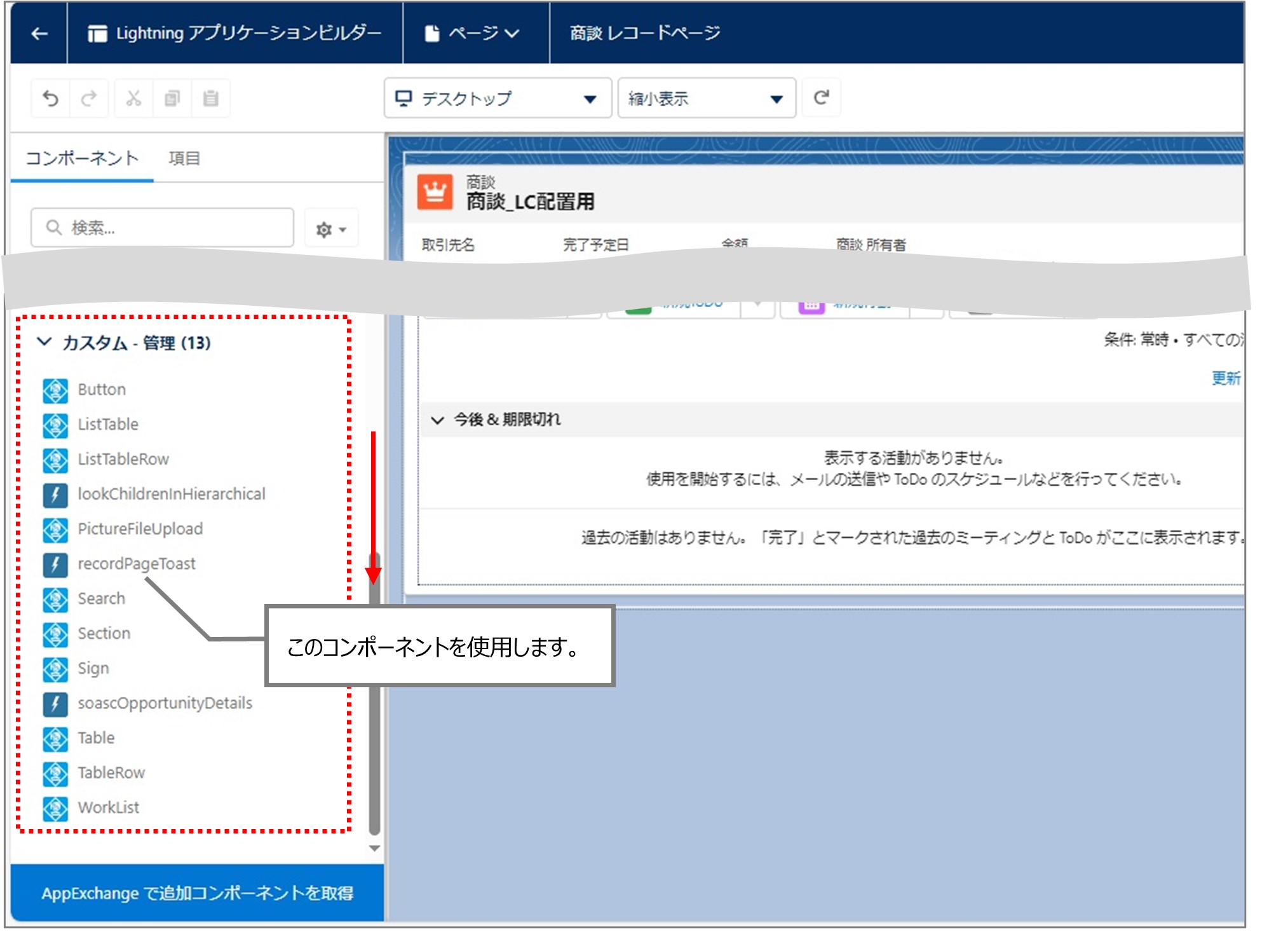Click the 商談 所有者 field label

[871, 245]
